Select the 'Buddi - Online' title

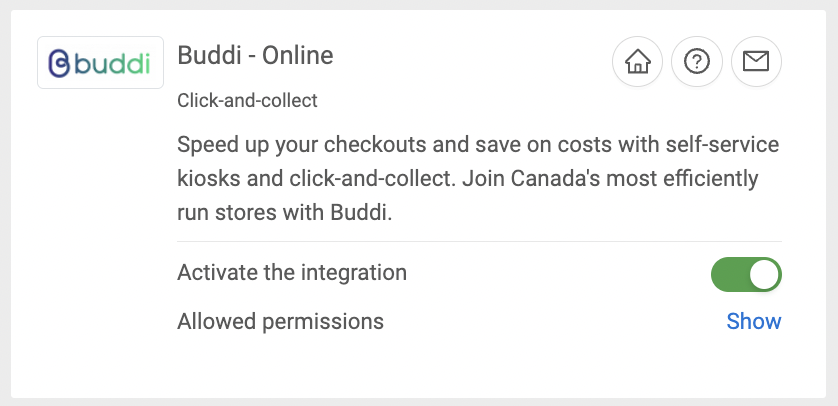pos(255,56)
